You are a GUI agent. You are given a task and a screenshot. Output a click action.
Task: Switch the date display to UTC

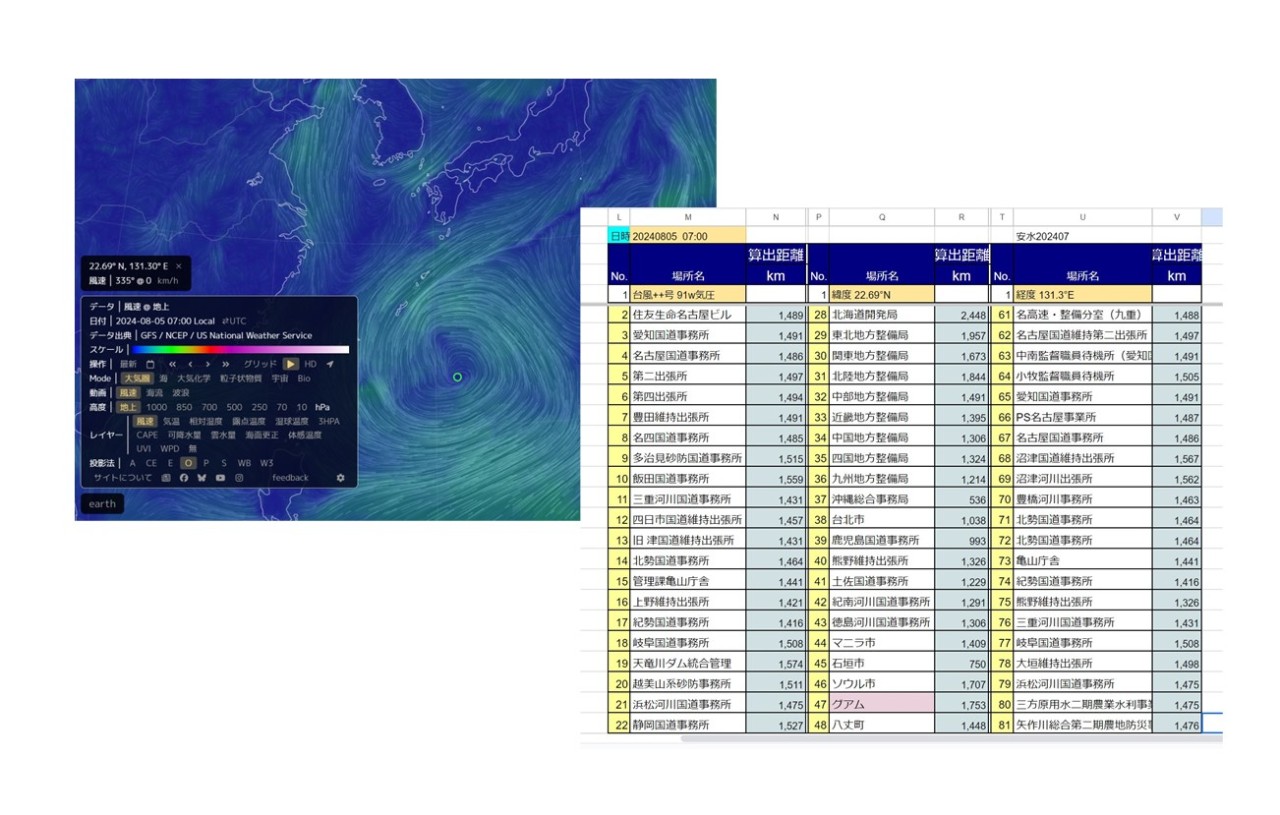point(237,321)
